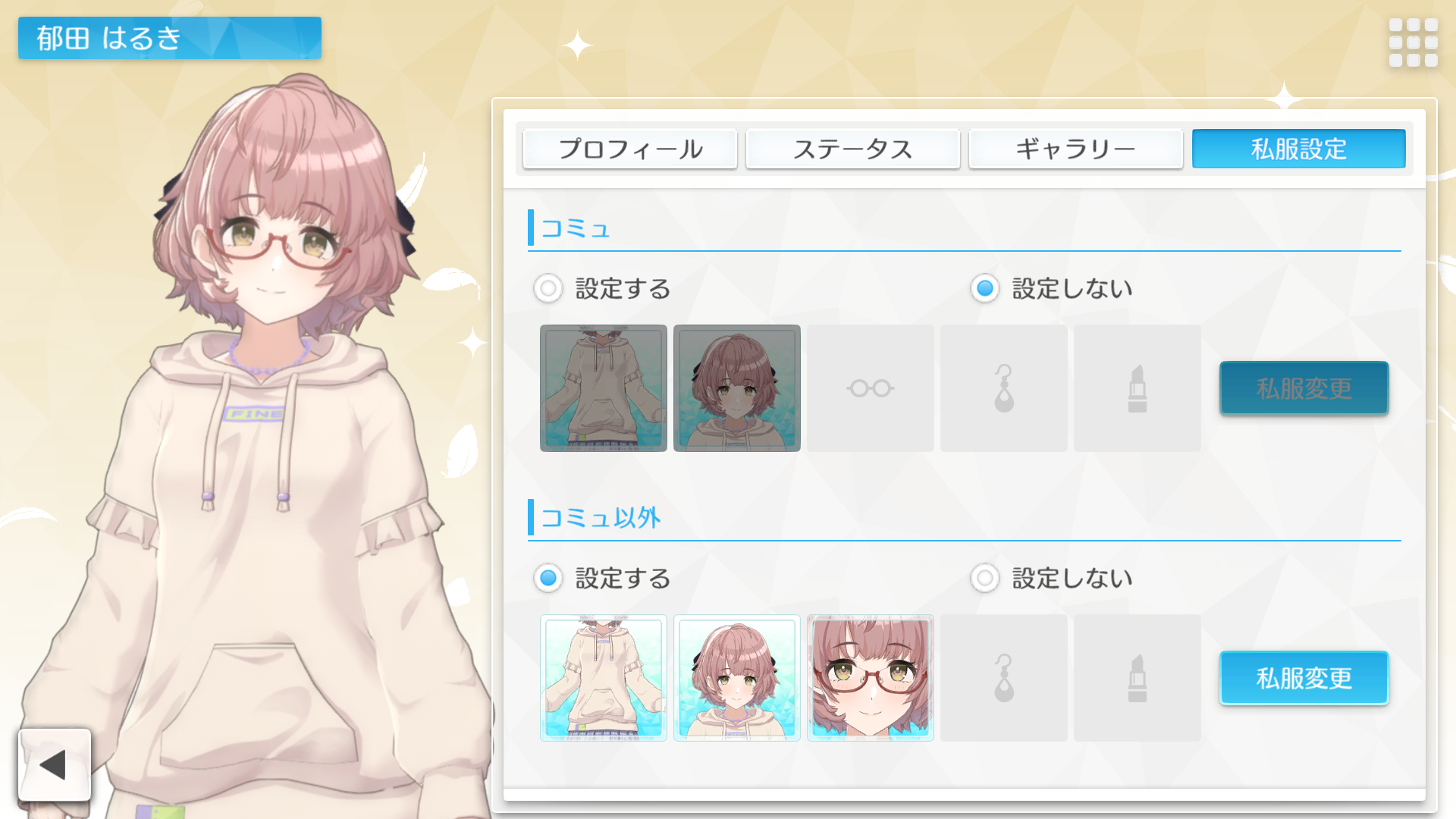This screenshot has height=819, width=1456.
Task: Click 私服変更 button in コミュ以外 section
Action: [x=1304, y=678]
